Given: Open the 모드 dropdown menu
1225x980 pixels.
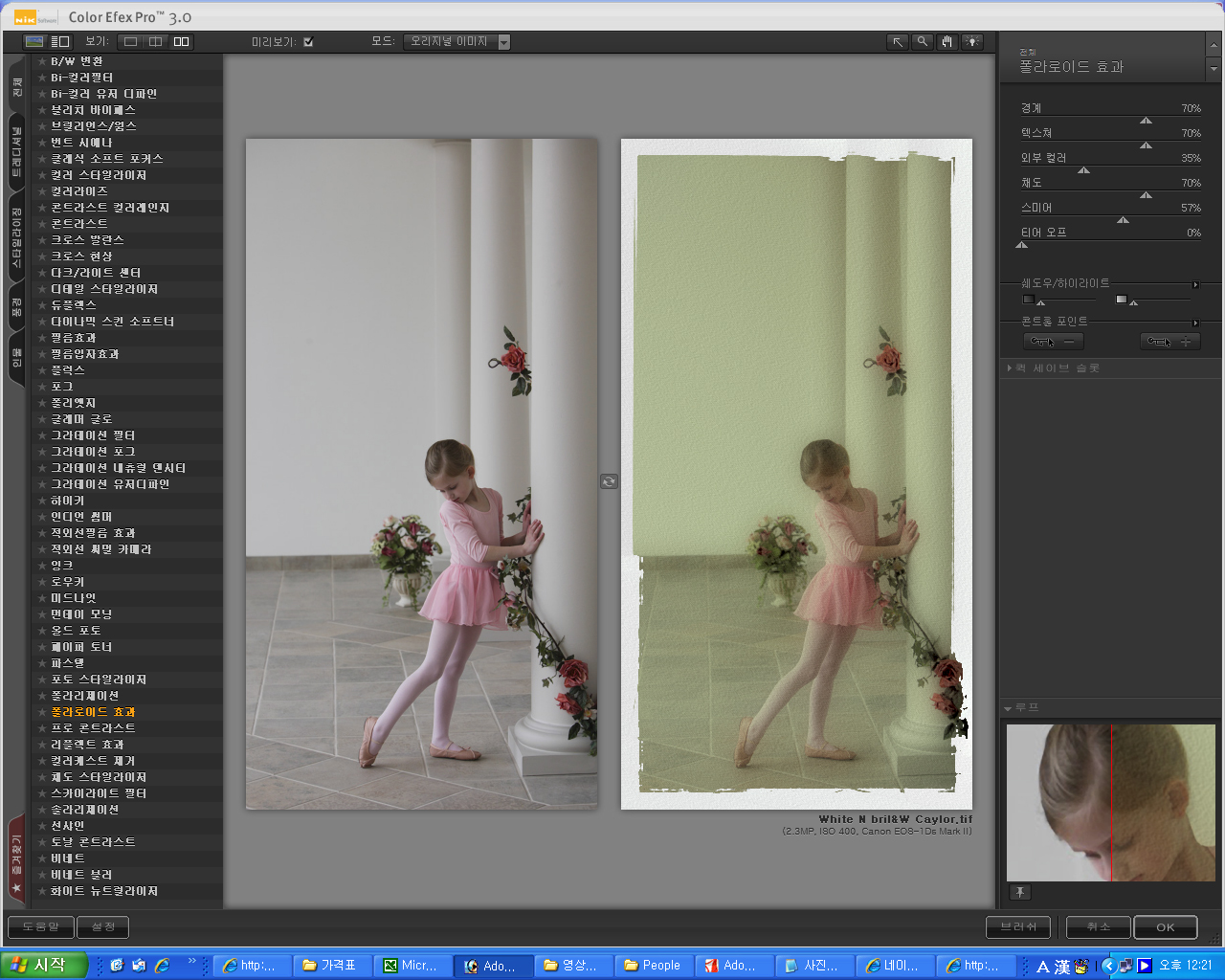Looking at the screenshot, I should point(504,42).
